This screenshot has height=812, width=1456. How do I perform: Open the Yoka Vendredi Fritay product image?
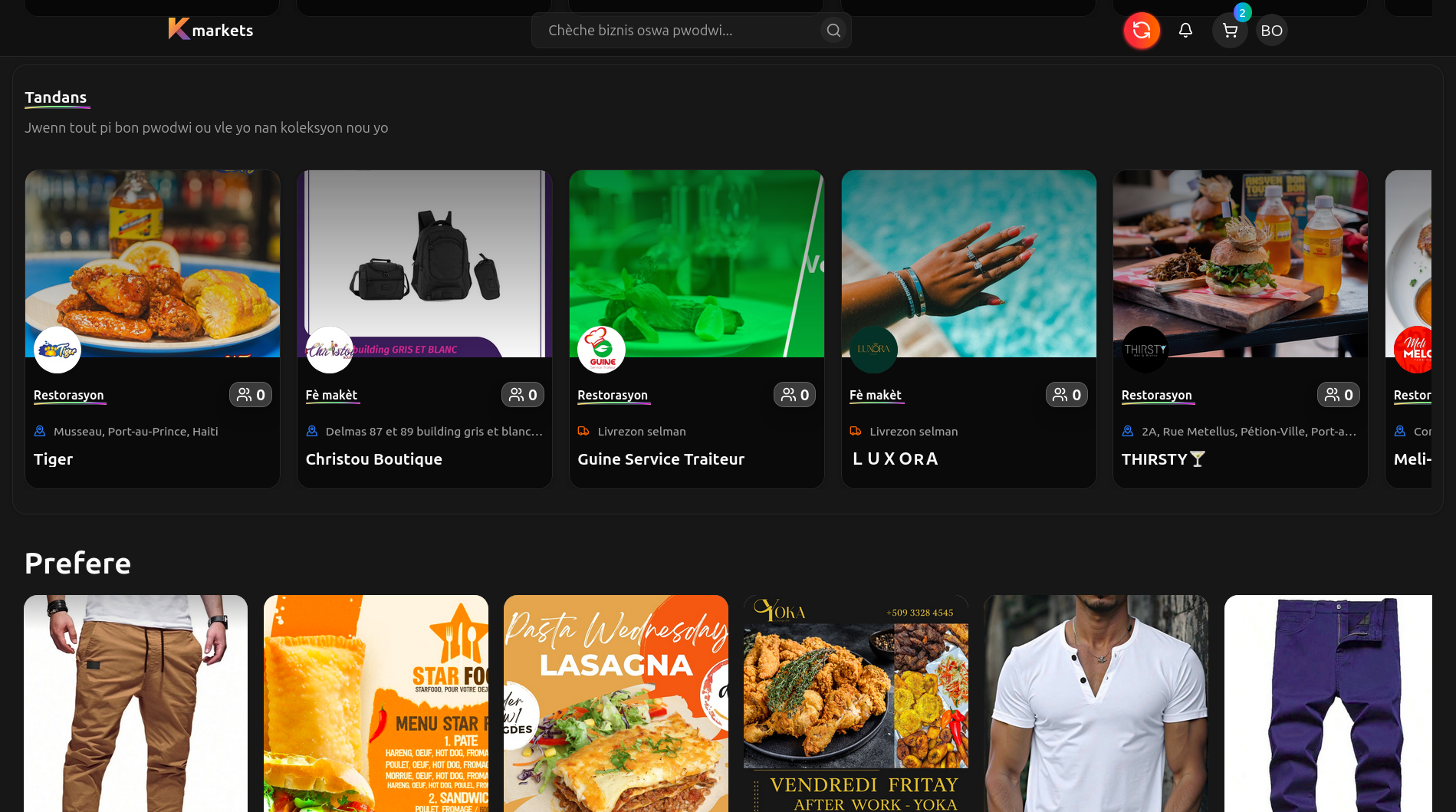coord(856,704)
